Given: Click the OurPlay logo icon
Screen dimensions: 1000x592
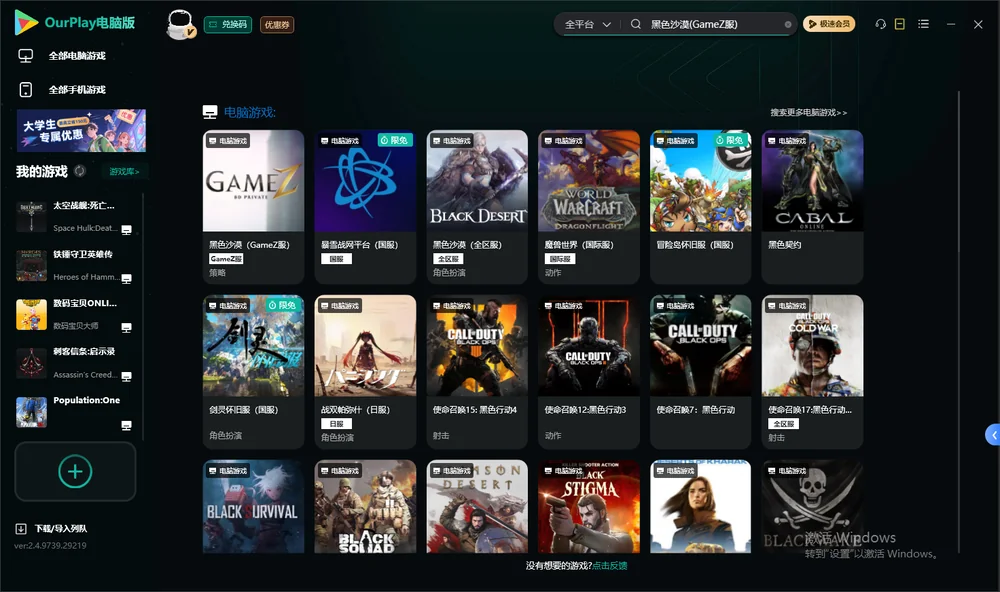Looking at the screenshot, I should (x=26, y=22).
